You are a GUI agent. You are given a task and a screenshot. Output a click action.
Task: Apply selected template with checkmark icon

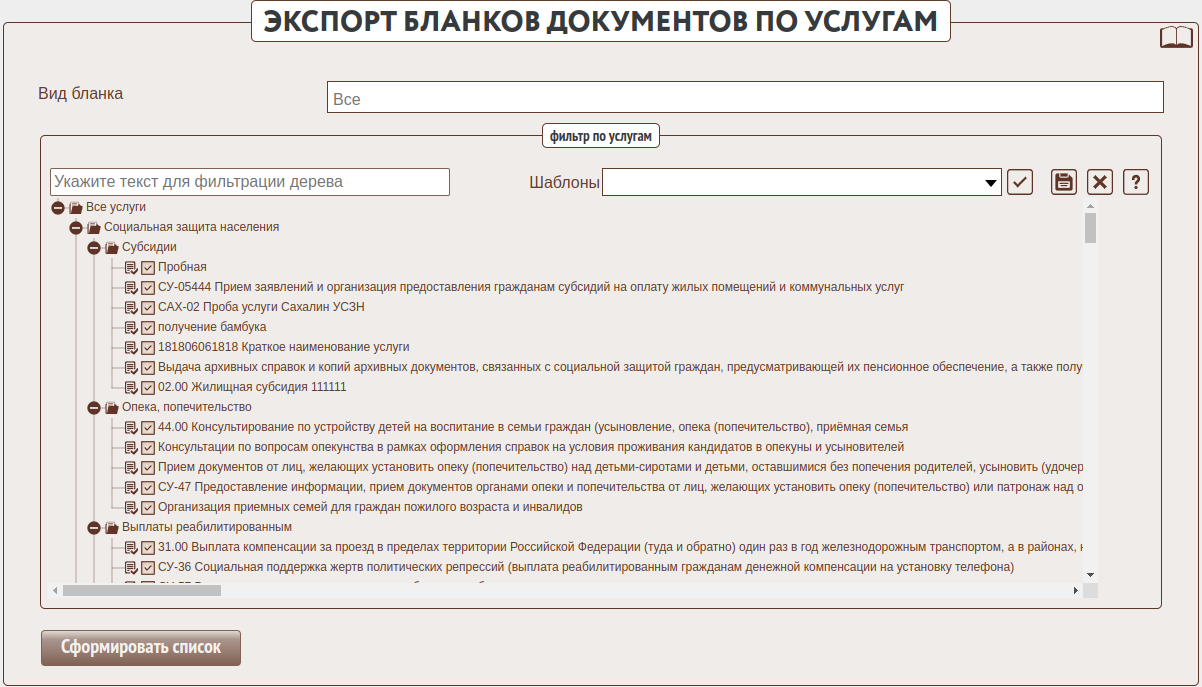pos(1020,182)
